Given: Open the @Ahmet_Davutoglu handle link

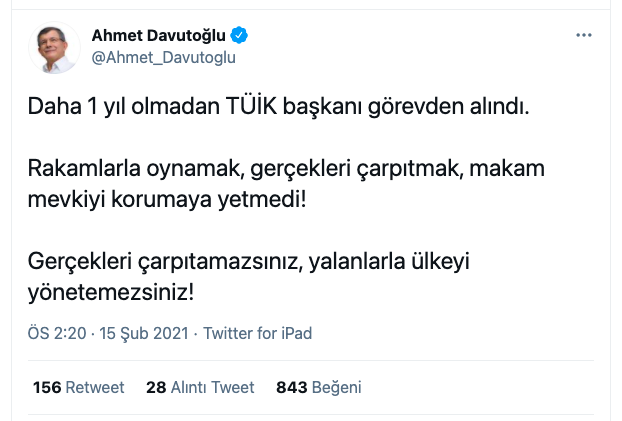Looking at the screenshot, I should tap(164, 57).
